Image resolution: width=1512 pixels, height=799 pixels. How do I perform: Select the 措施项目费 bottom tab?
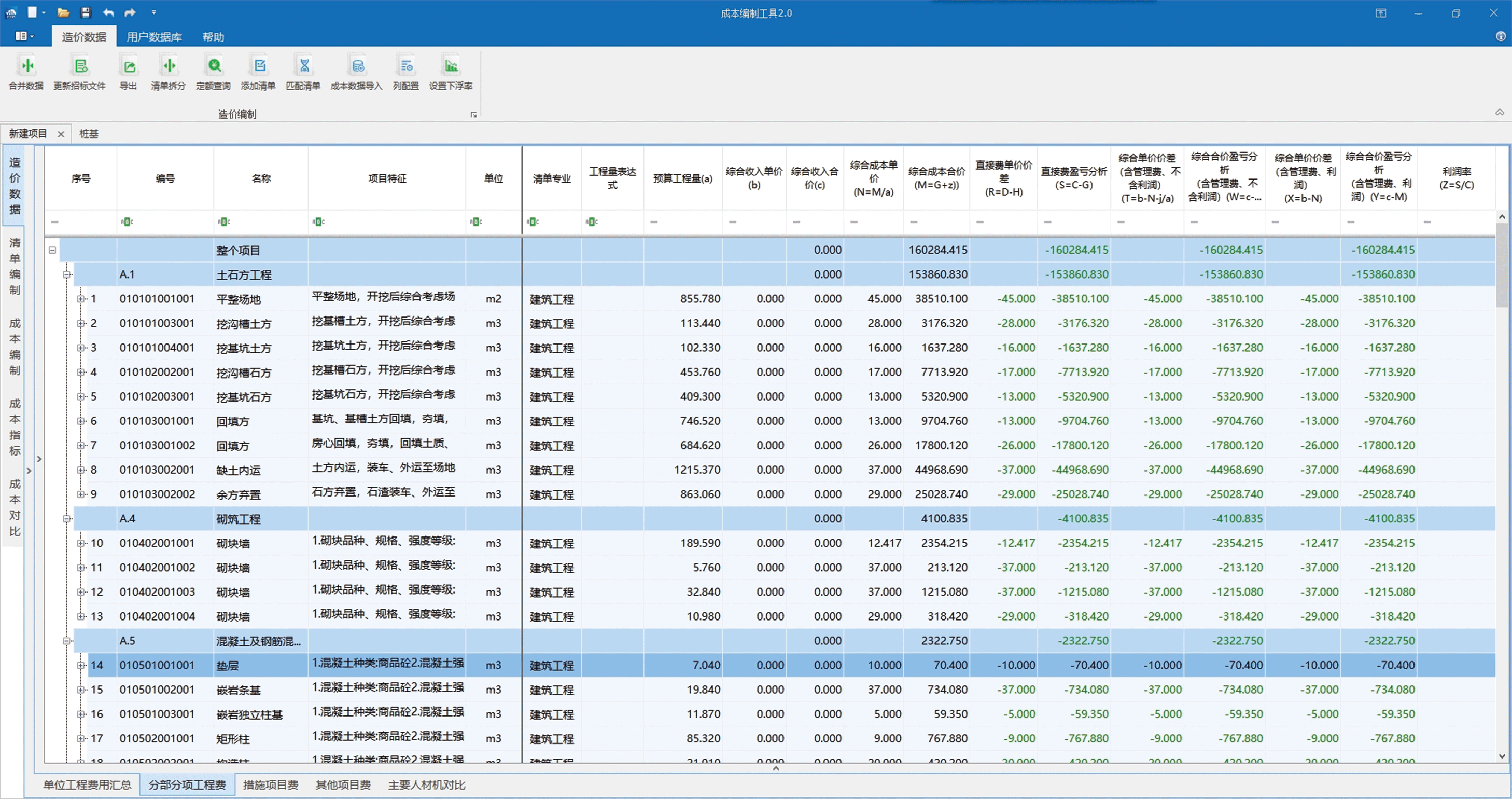(x=271, y=785)
